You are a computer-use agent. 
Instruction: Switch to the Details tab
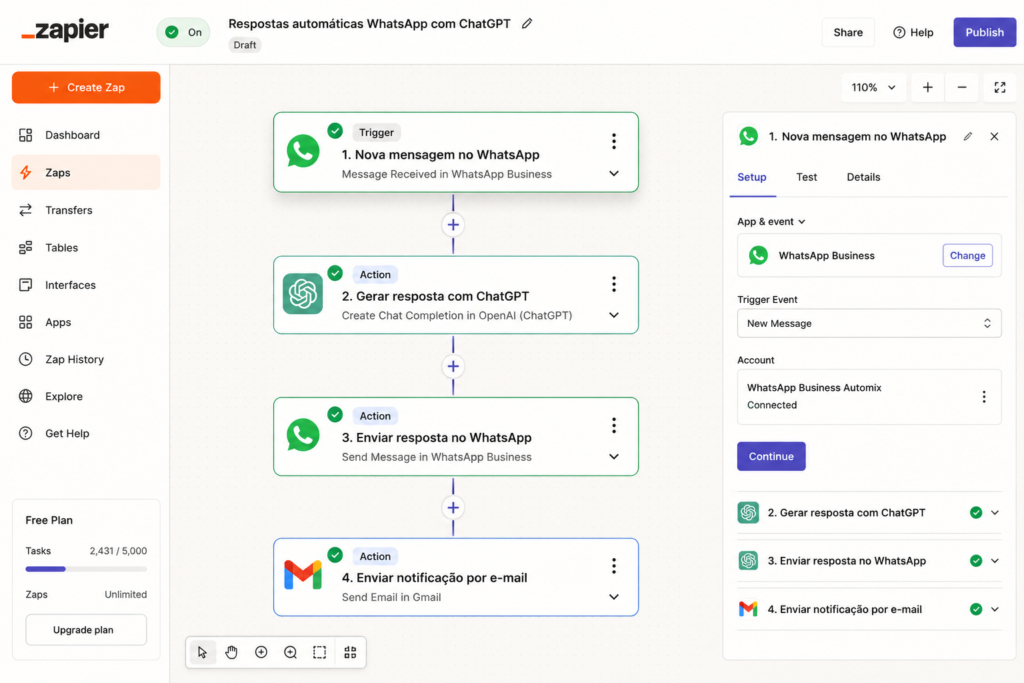tap(863, 178)
